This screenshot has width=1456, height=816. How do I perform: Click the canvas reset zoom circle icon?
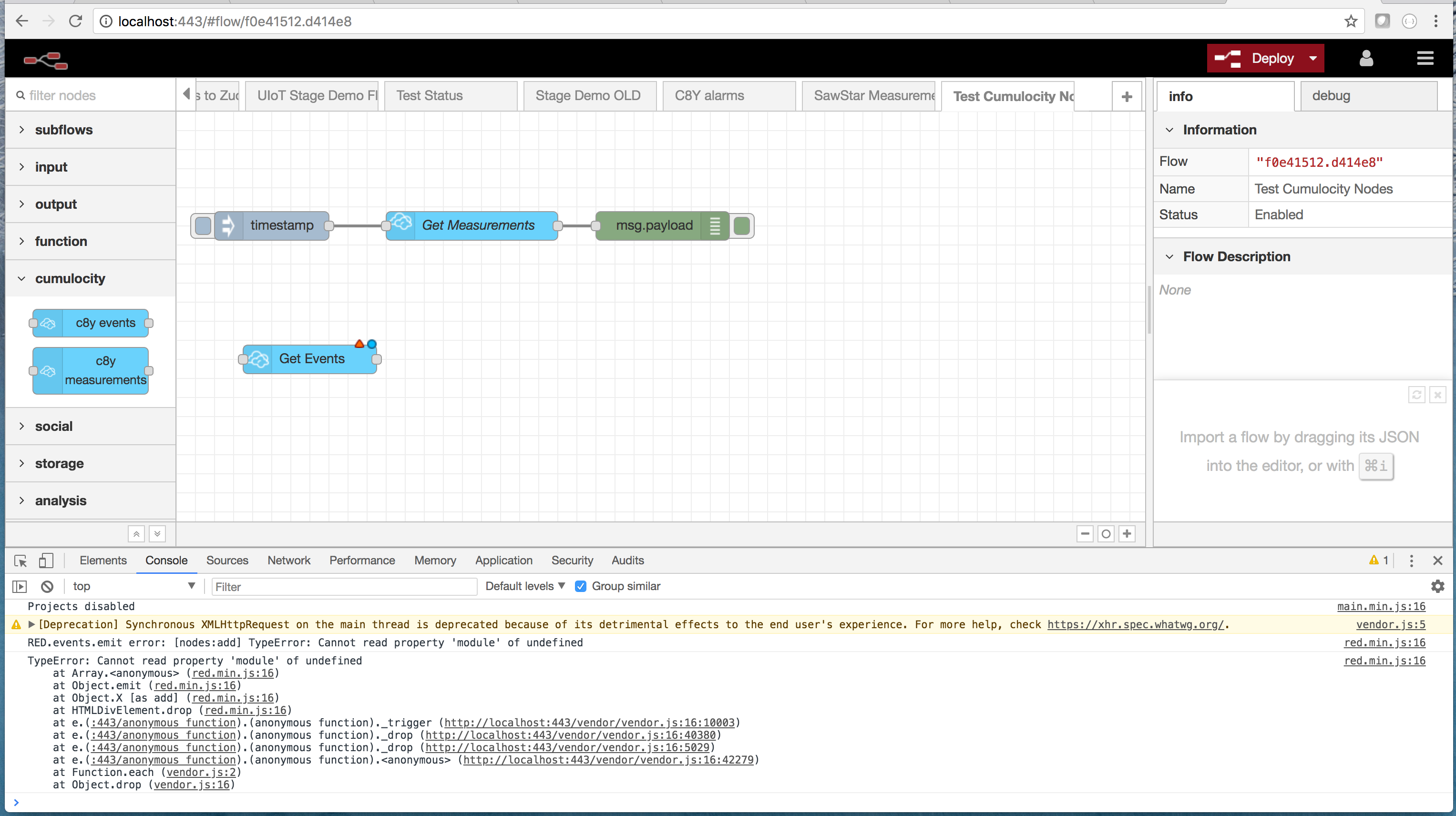point(1106,533)
